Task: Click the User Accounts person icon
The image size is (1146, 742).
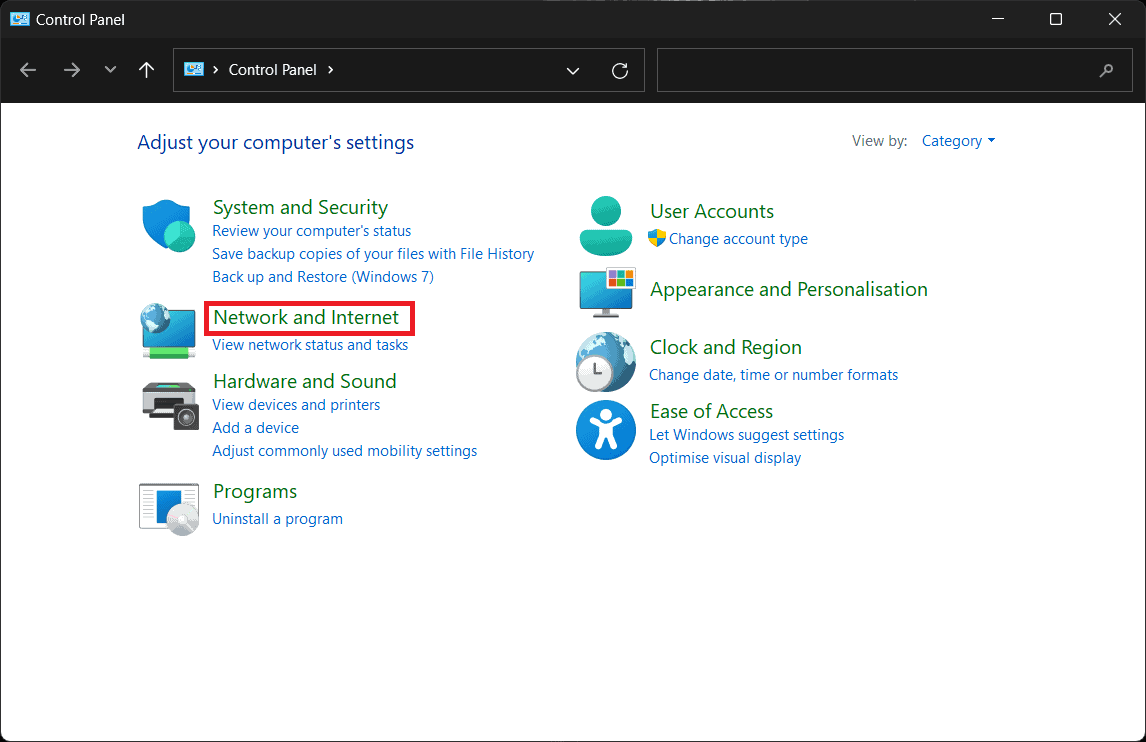Action: [x=606, y=226]
